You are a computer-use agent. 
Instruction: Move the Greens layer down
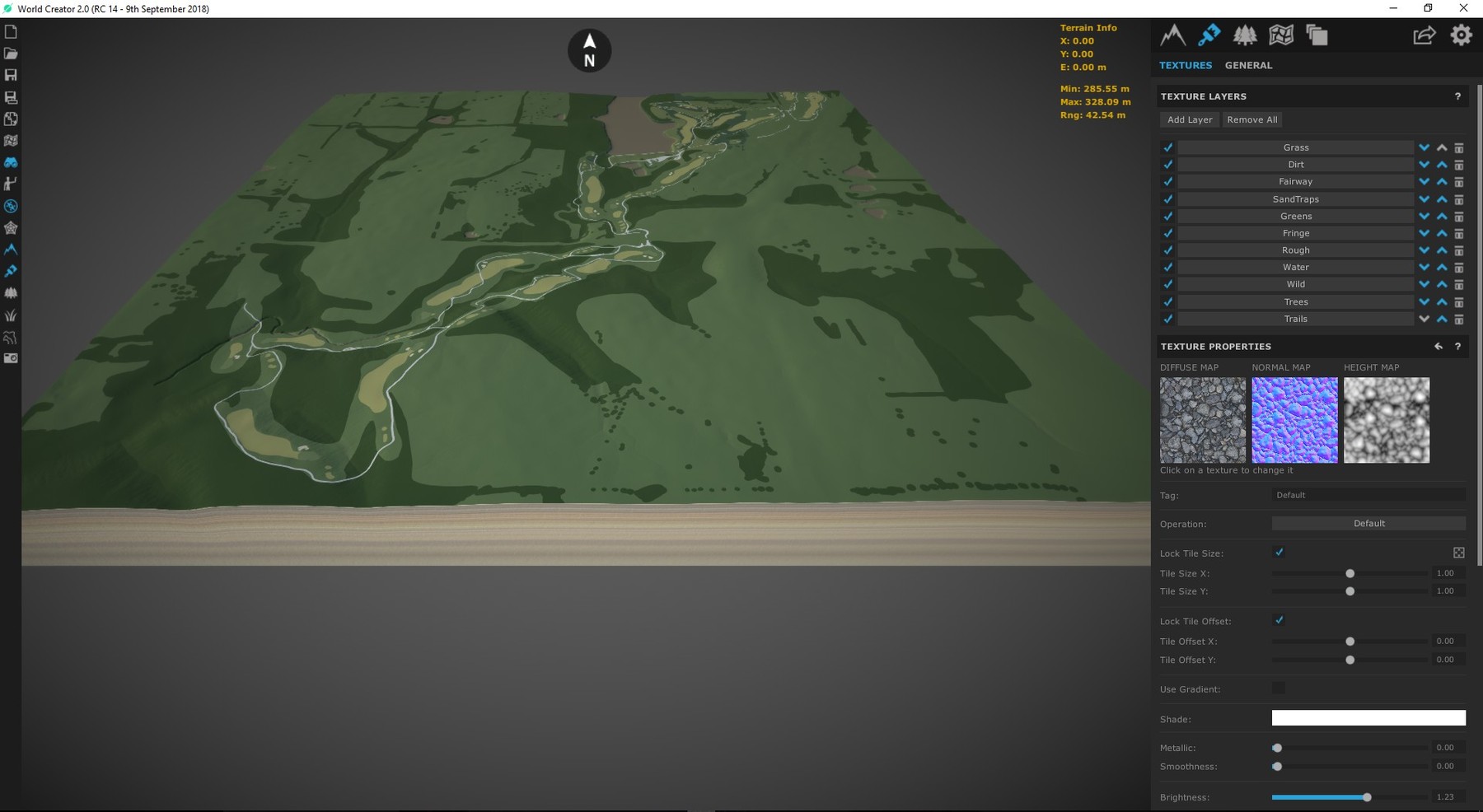1424,217
